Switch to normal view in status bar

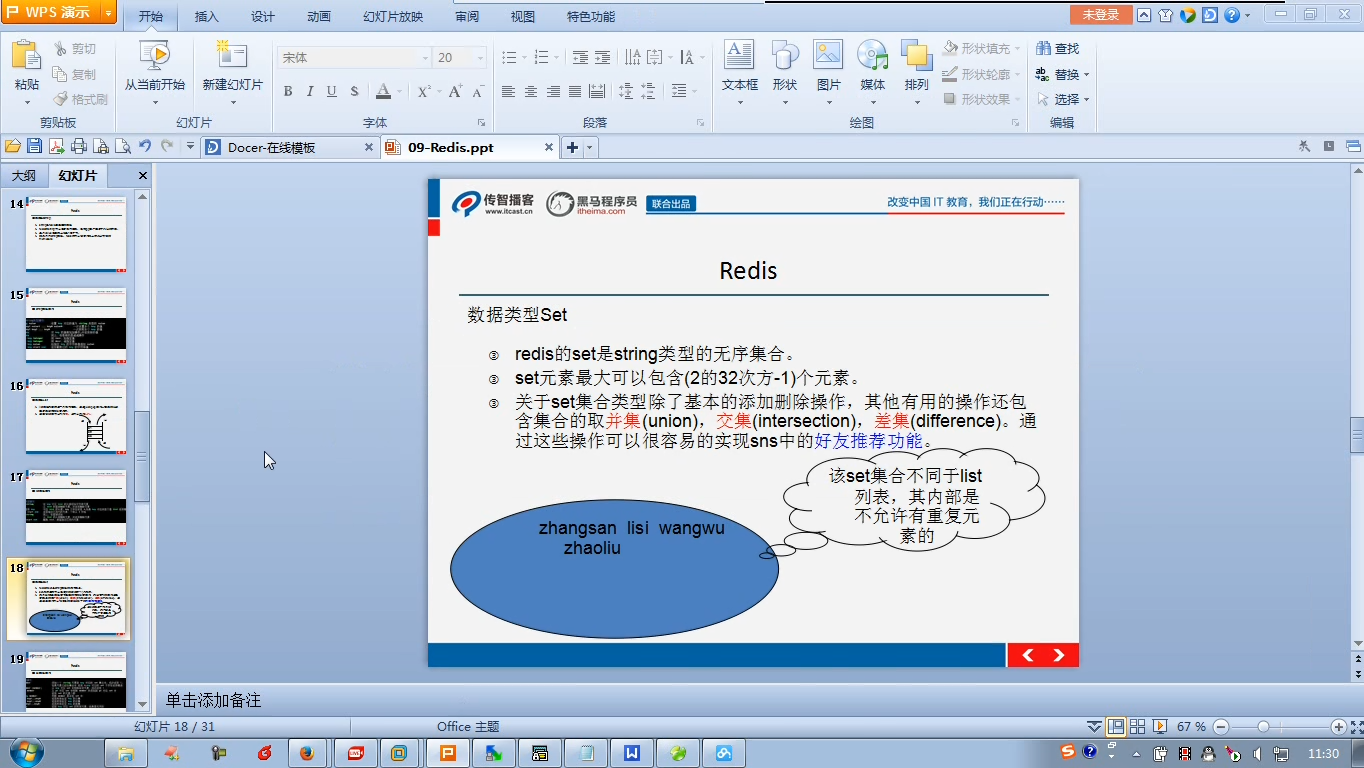(x=1116, y=726)
